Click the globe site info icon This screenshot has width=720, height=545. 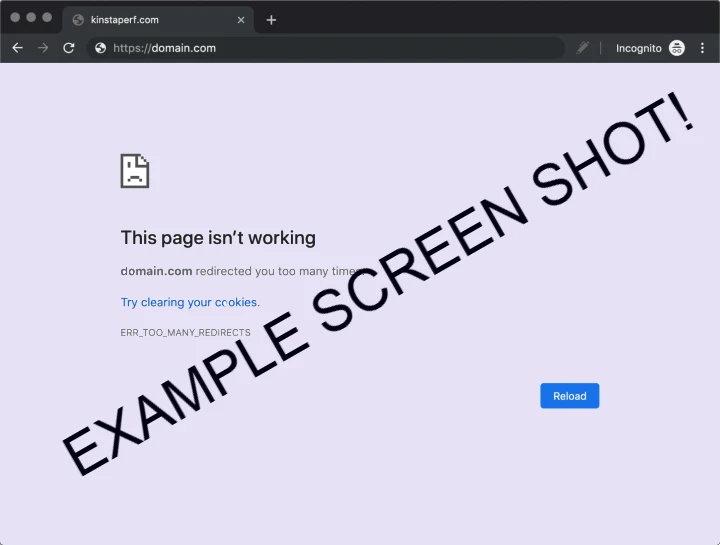click(101, 48)
